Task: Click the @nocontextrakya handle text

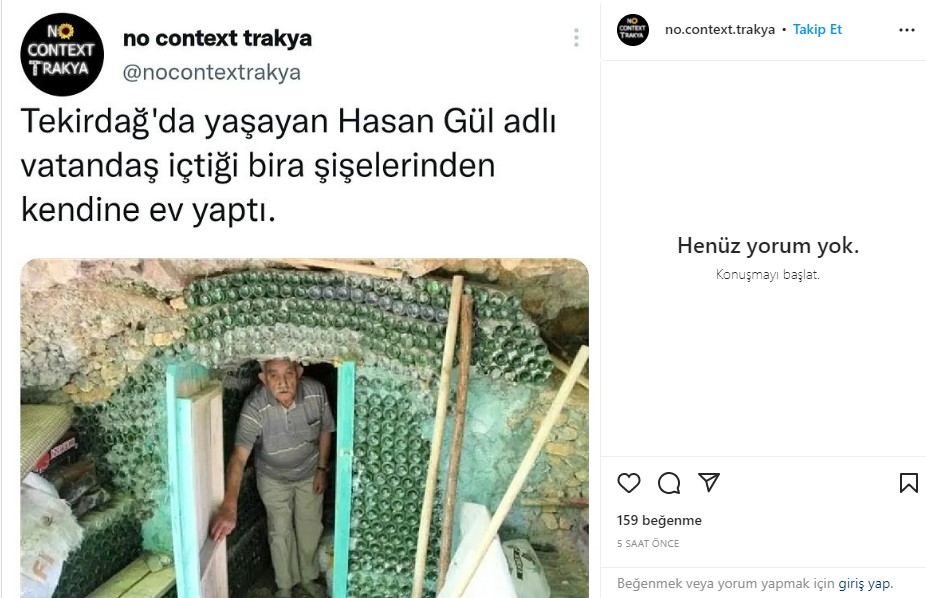Action: pyautogui.click(x=211, y=72)
